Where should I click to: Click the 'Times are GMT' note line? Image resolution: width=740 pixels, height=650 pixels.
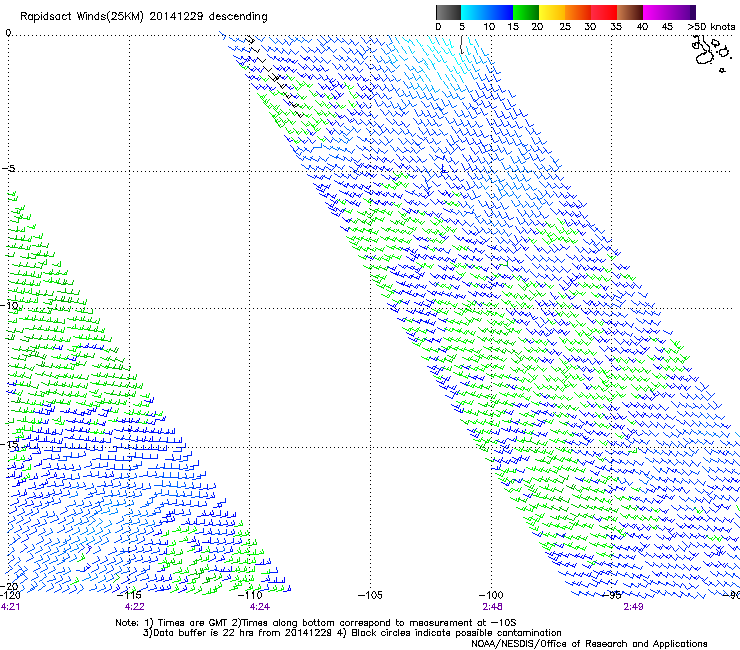point(315,623)
